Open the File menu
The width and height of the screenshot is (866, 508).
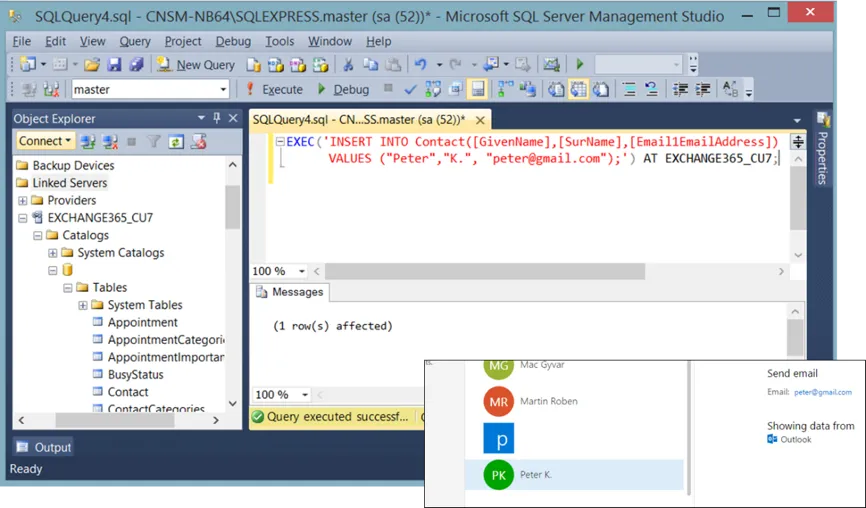pos(22,41)
